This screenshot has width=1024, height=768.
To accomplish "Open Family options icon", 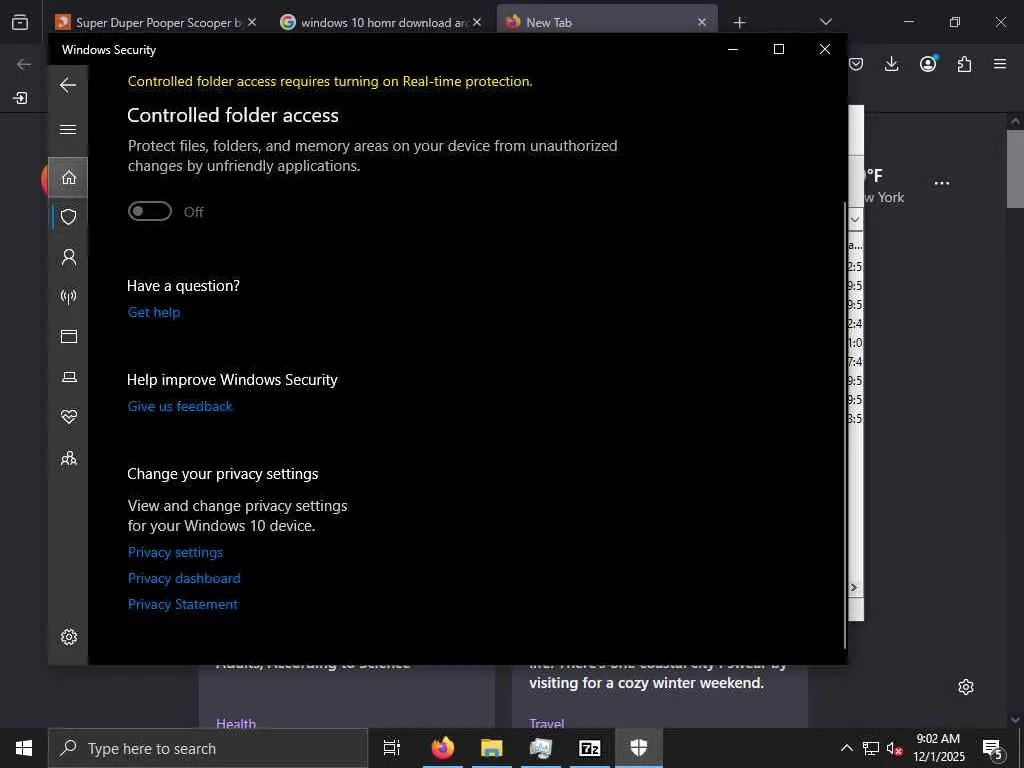I will click(68, 458).
